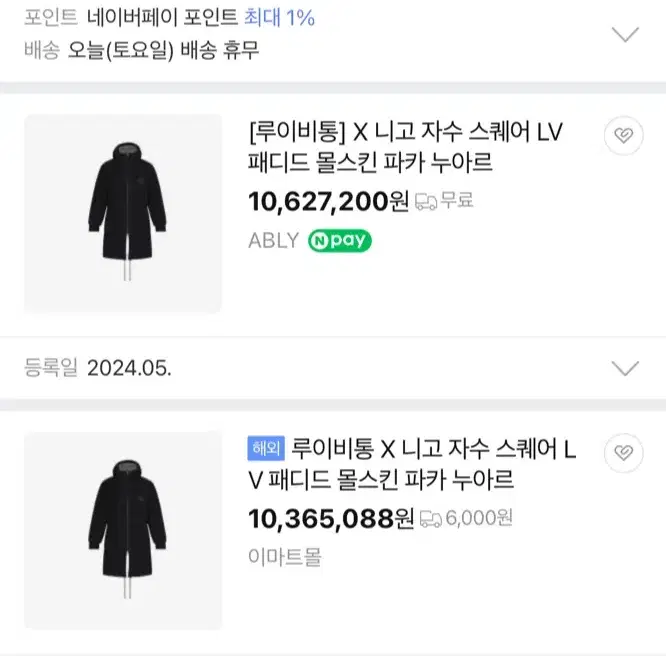Viewport: 666px width, 666px height.
Task: Open the first black parka product thumbnail
Action: (123, 214)
